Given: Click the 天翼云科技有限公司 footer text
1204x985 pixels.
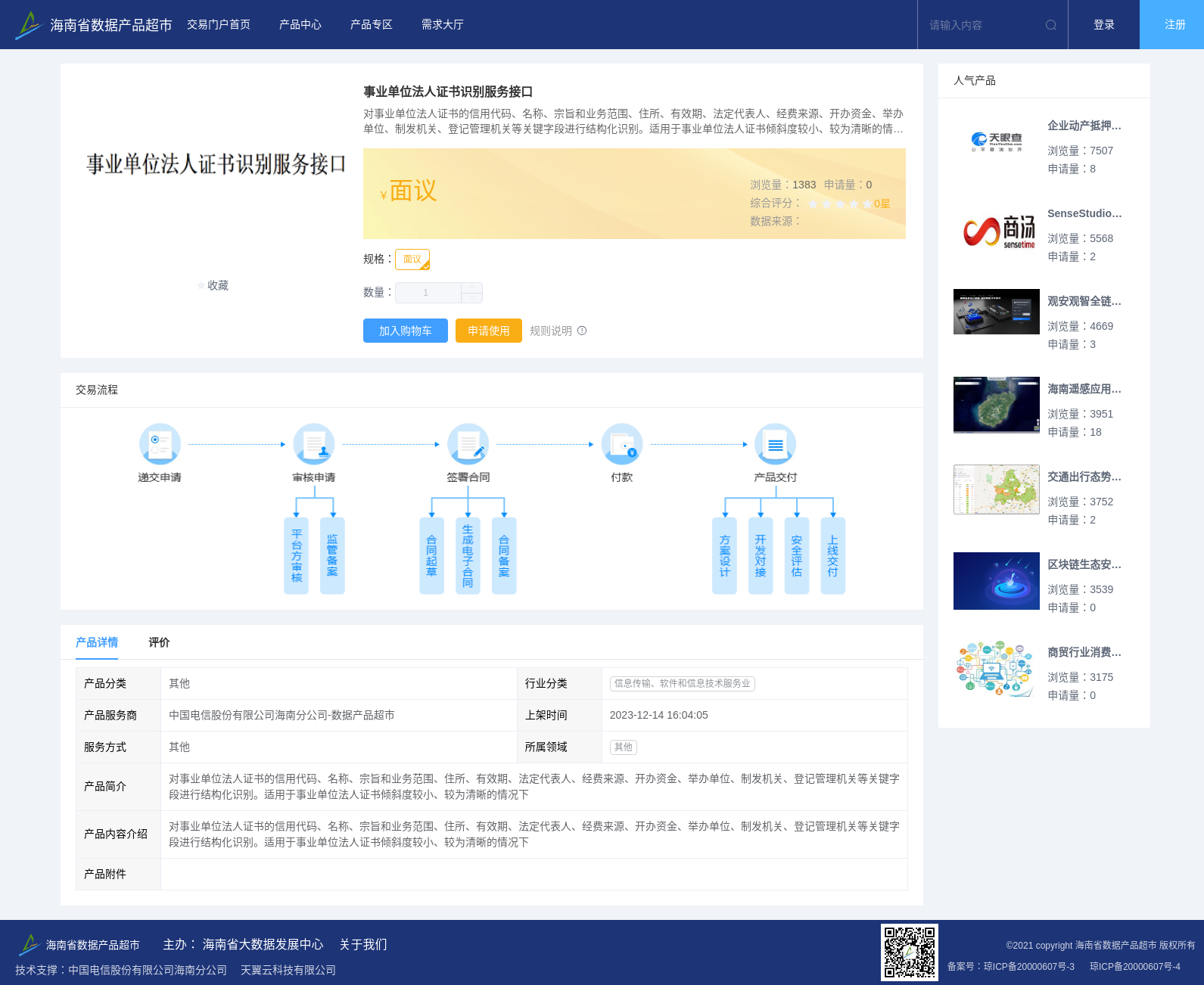Looking at the screenshot, I should 288,970.
